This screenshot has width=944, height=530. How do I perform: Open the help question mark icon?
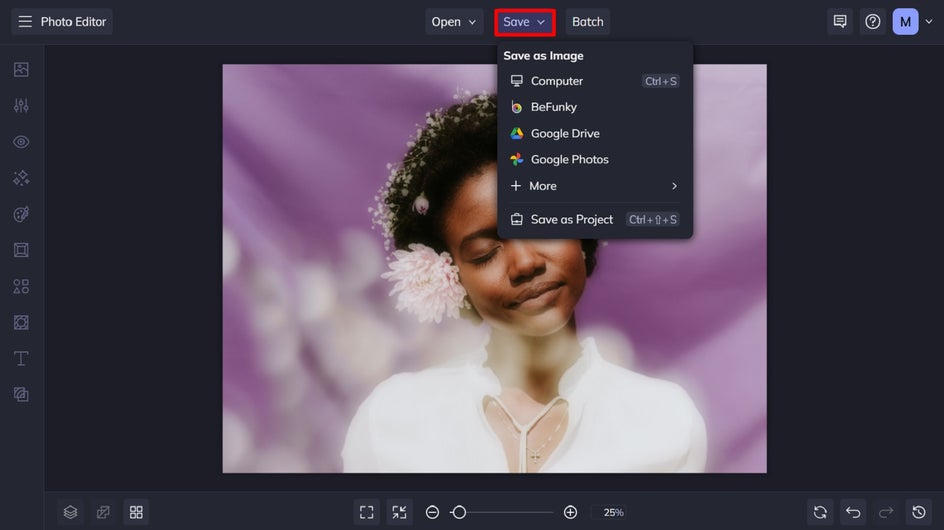(872, 22)
